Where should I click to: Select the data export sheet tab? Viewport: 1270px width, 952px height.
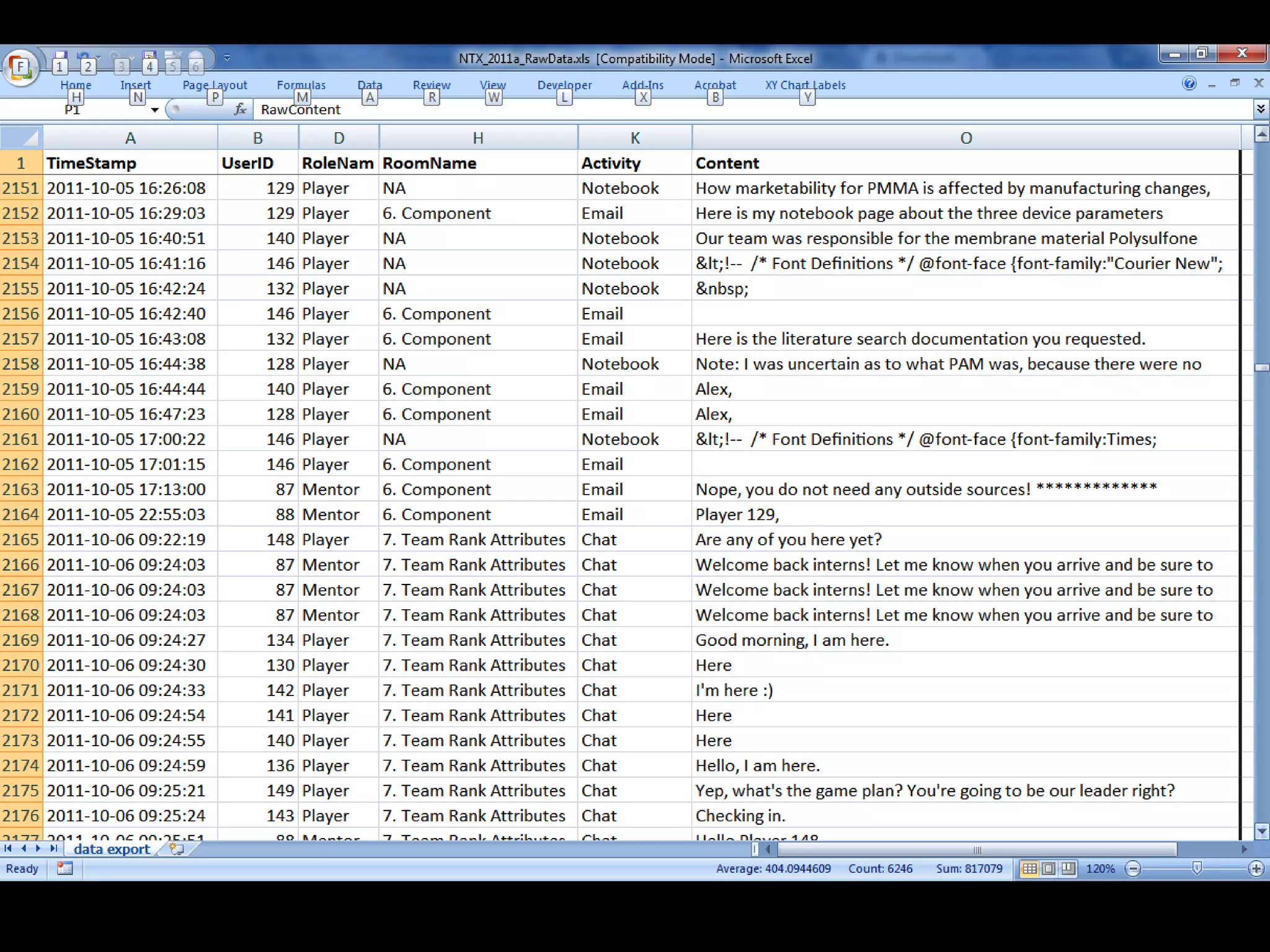[x=112, y=849]
